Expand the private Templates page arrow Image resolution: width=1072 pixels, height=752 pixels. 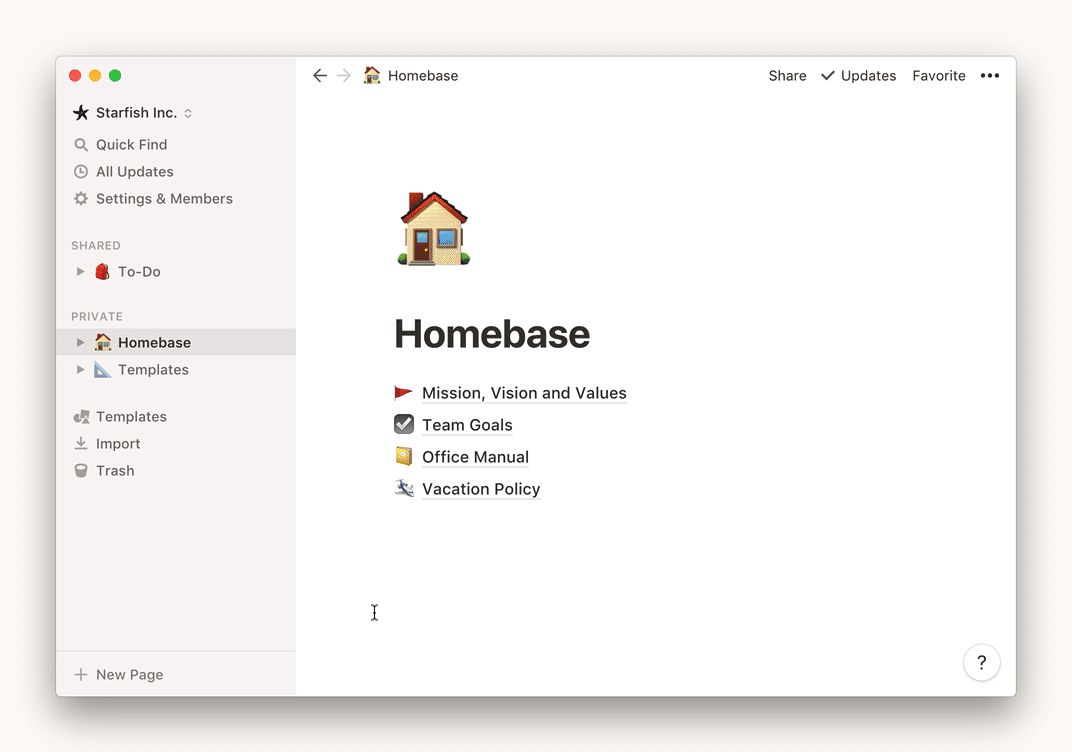(81, 370)
